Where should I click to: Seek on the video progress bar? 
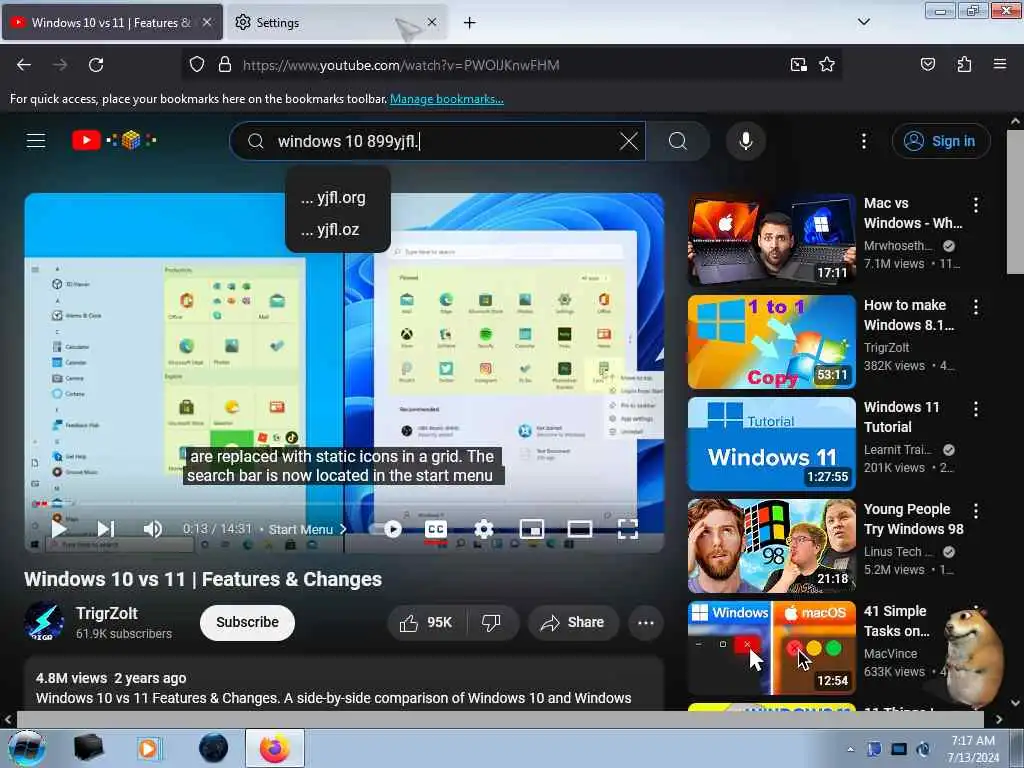pyautogui.click(x=344, y=504)
